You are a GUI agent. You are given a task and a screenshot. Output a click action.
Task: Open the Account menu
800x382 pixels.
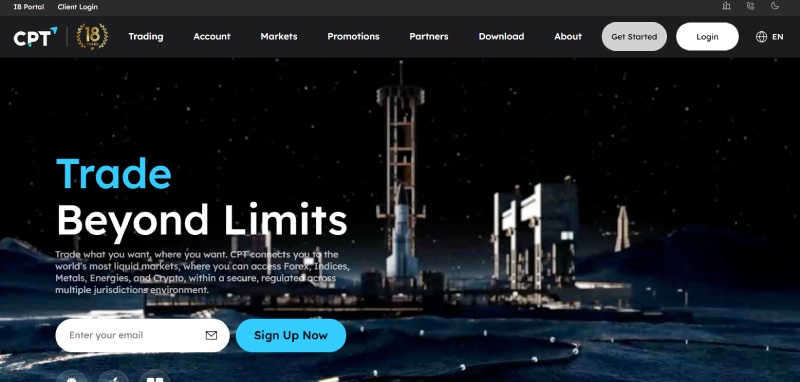point(212,37)
